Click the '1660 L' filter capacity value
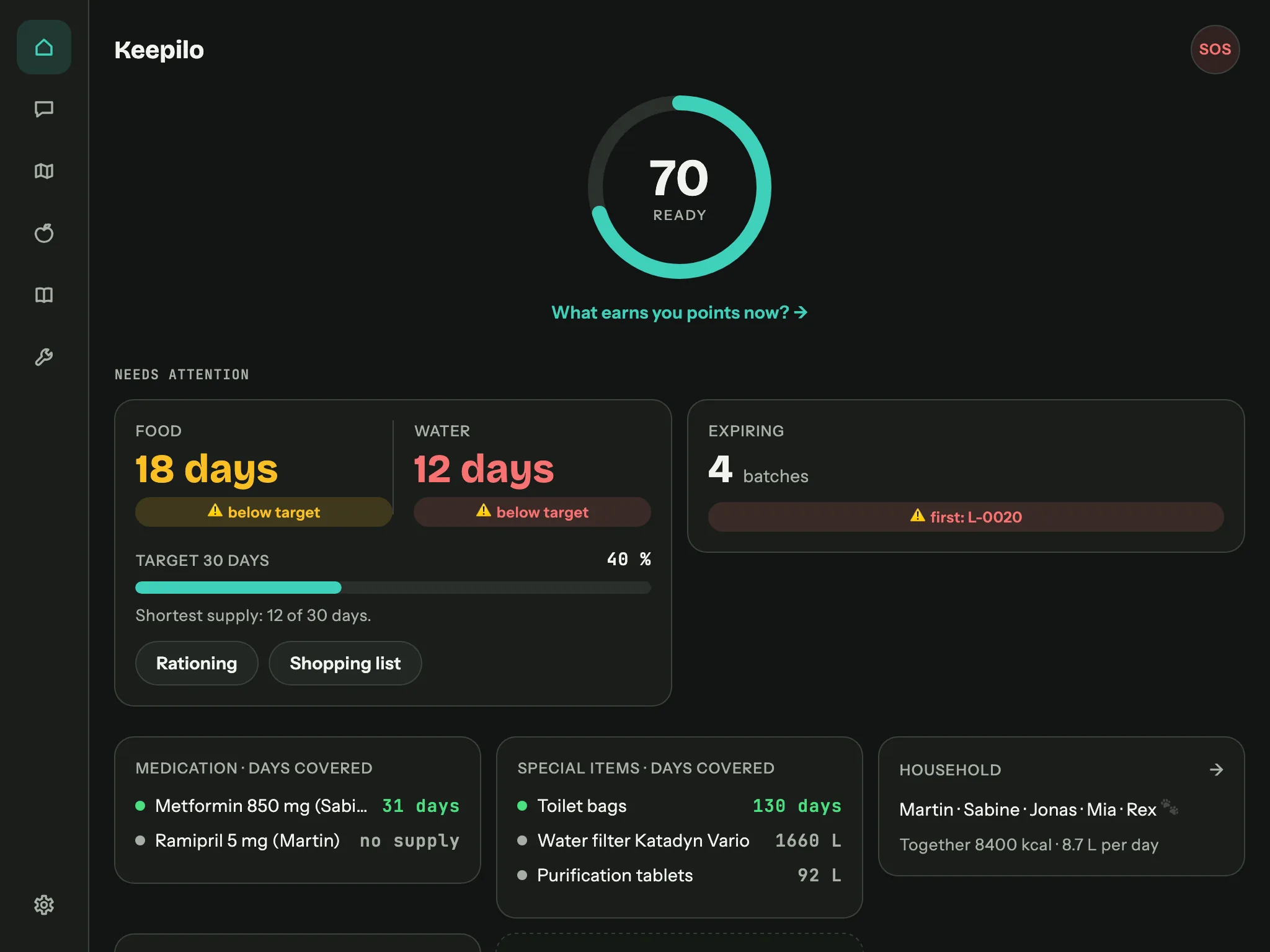Image resolution: width=1270 pixels, height=952 pixels. click(808, 840)
